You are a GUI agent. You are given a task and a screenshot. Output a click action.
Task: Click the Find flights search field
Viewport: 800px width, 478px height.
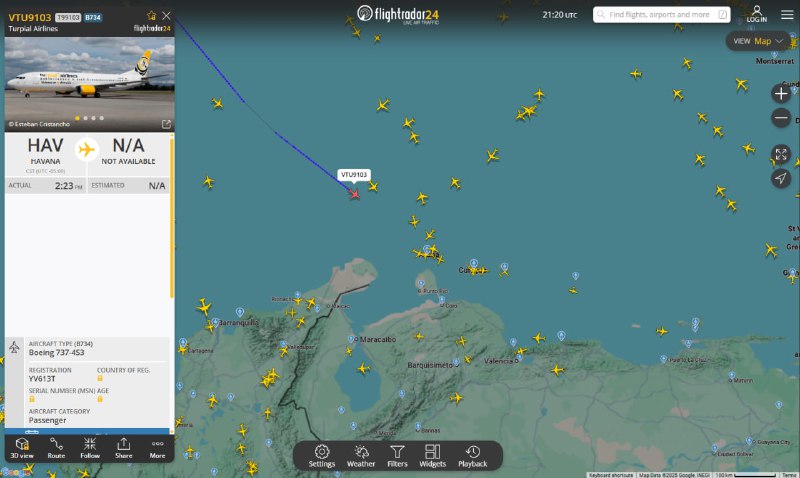tap(661, 15)
